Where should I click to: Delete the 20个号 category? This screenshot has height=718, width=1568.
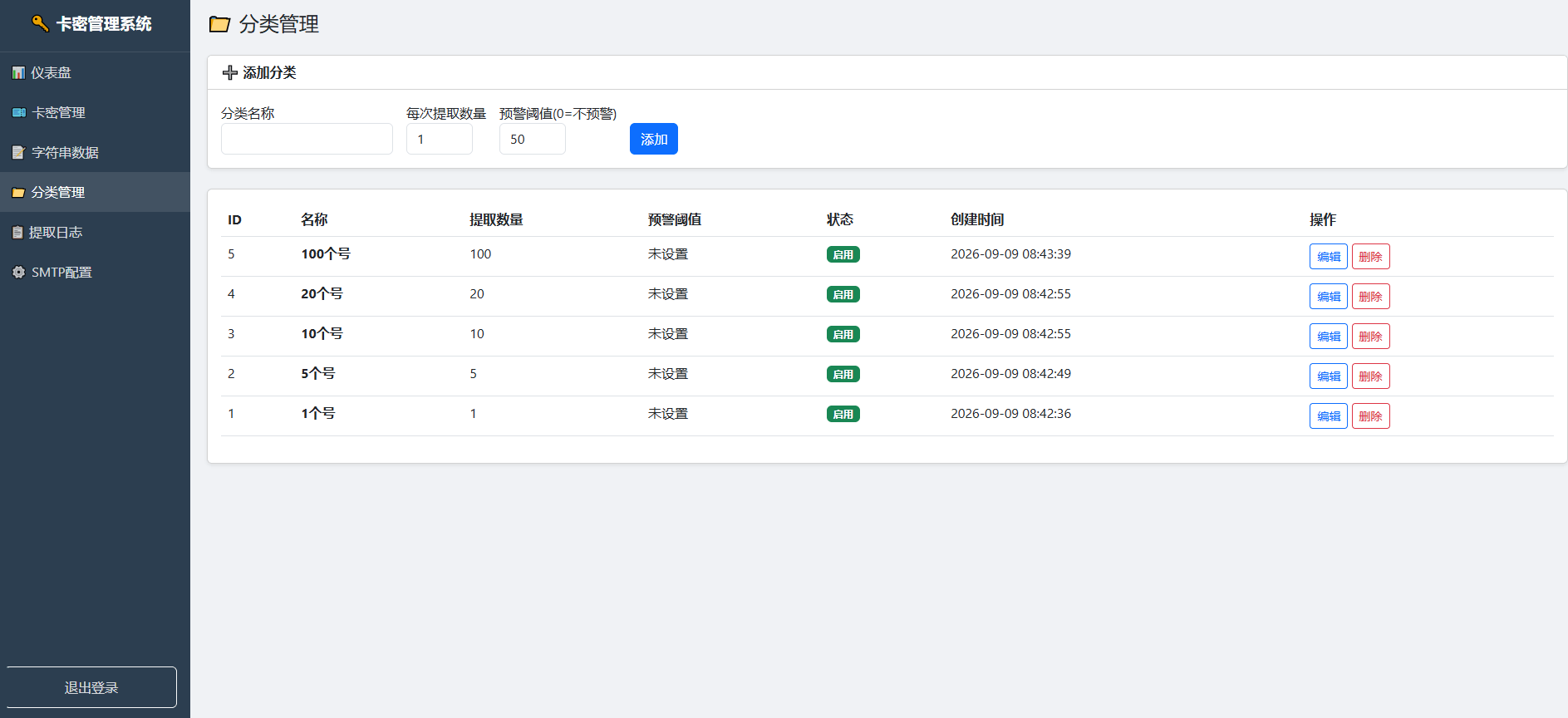tap(1371, 297)
